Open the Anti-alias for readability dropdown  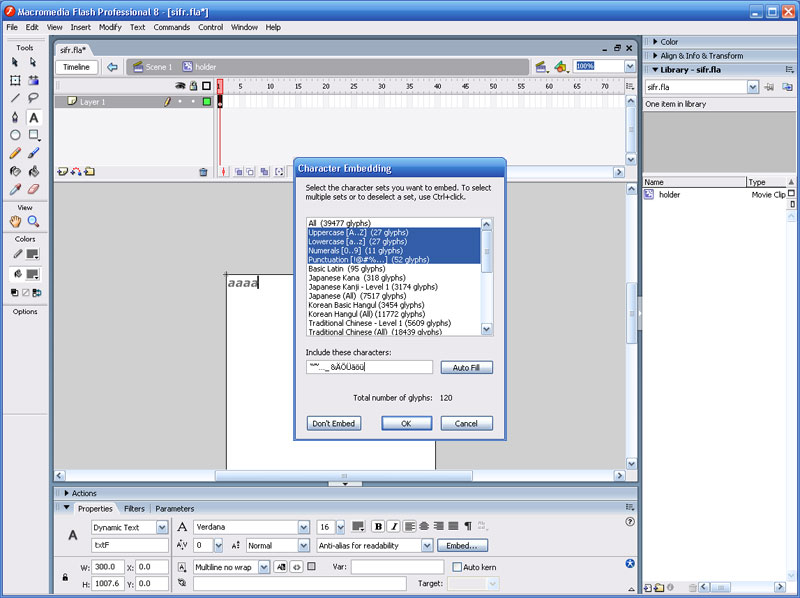[x=427, y=545]
